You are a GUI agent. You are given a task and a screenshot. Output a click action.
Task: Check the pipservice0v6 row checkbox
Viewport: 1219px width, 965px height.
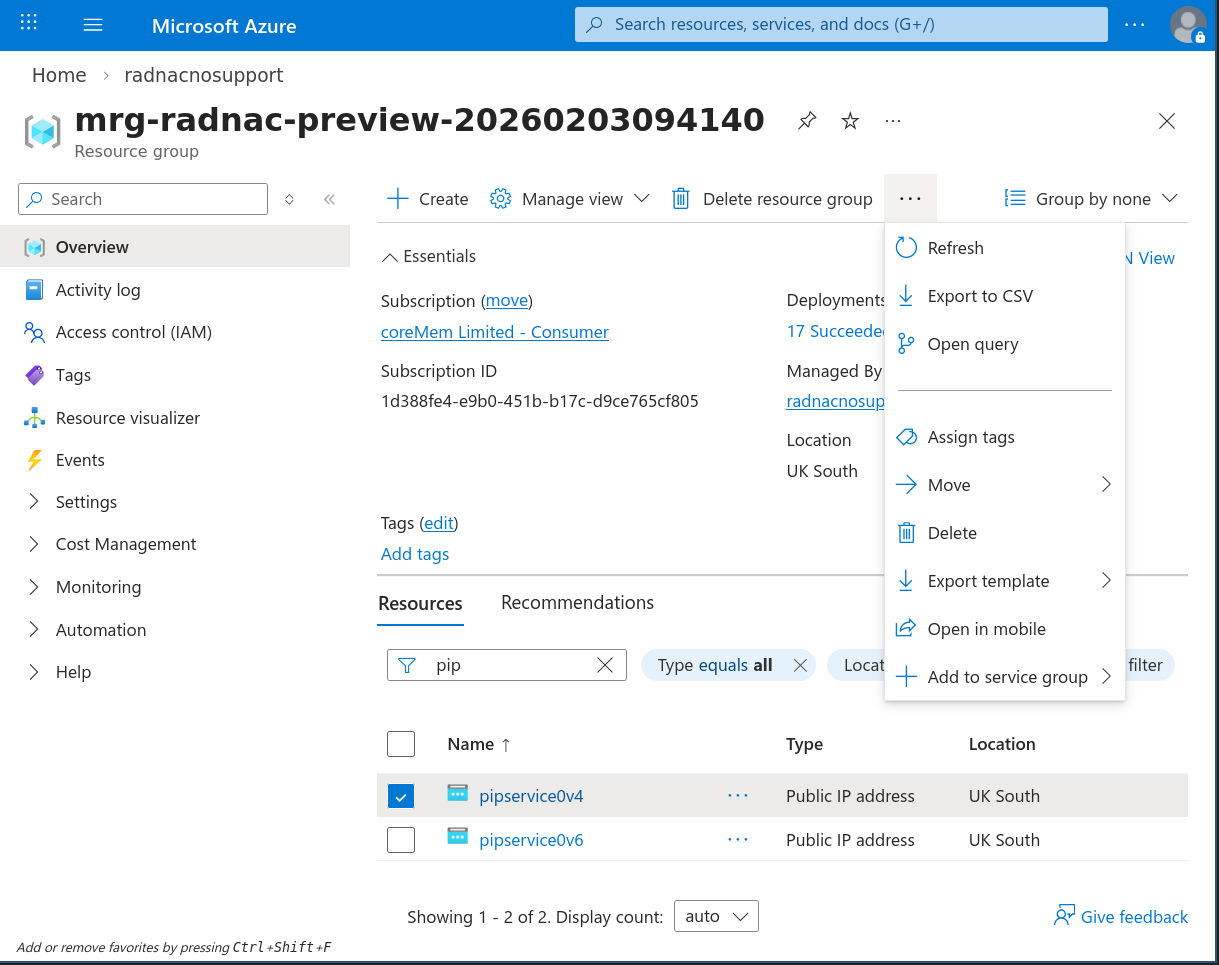(x=401, y=840)
